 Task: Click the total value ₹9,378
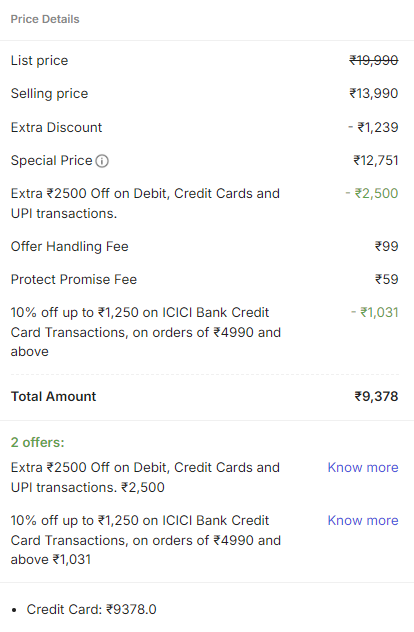(376, 396)
